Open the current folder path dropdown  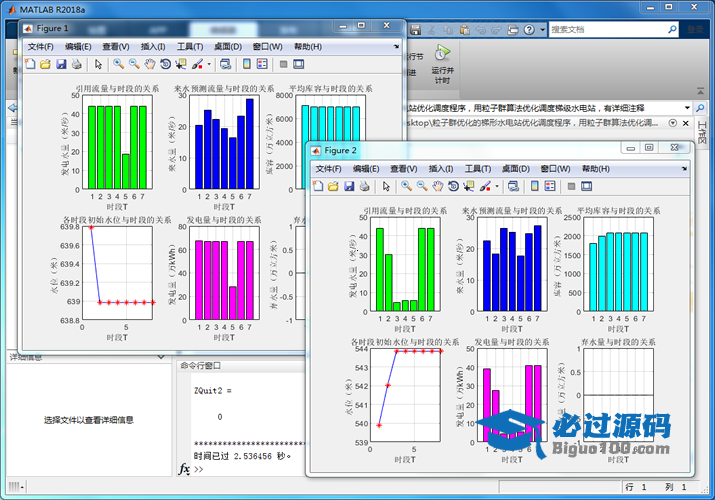(689, 107)
